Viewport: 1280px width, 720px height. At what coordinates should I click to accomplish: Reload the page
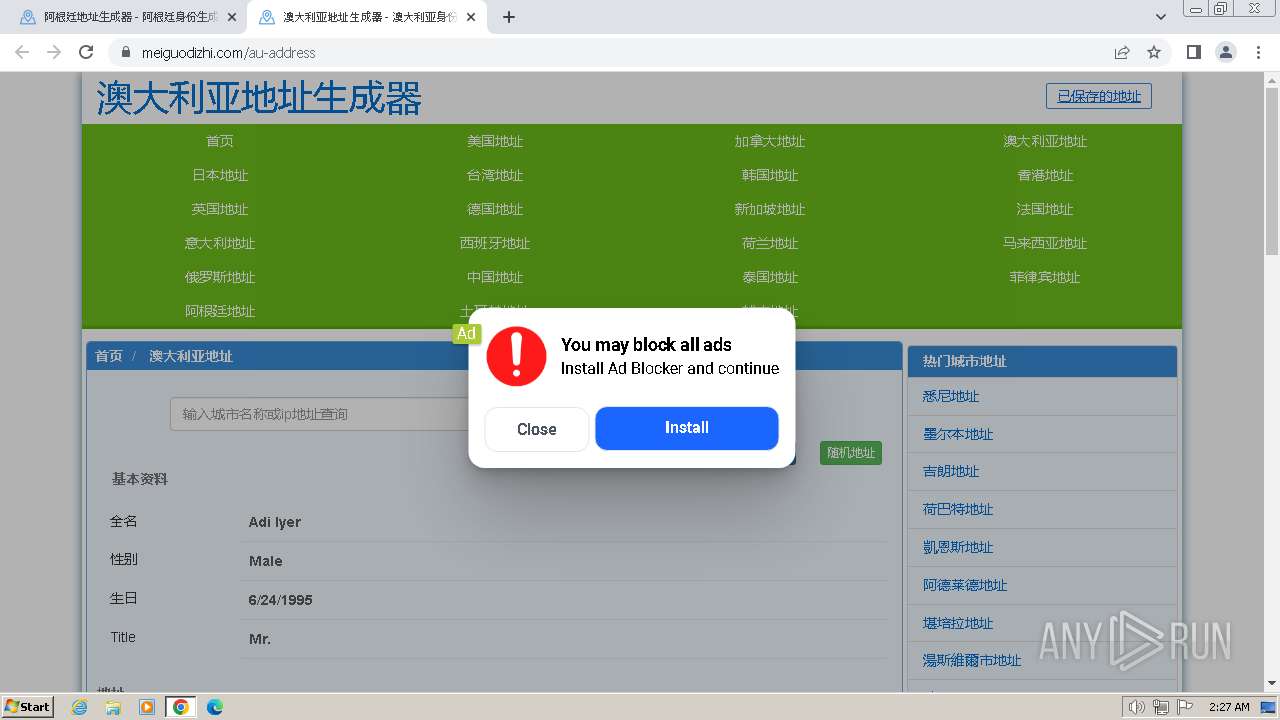click(86, 52)
